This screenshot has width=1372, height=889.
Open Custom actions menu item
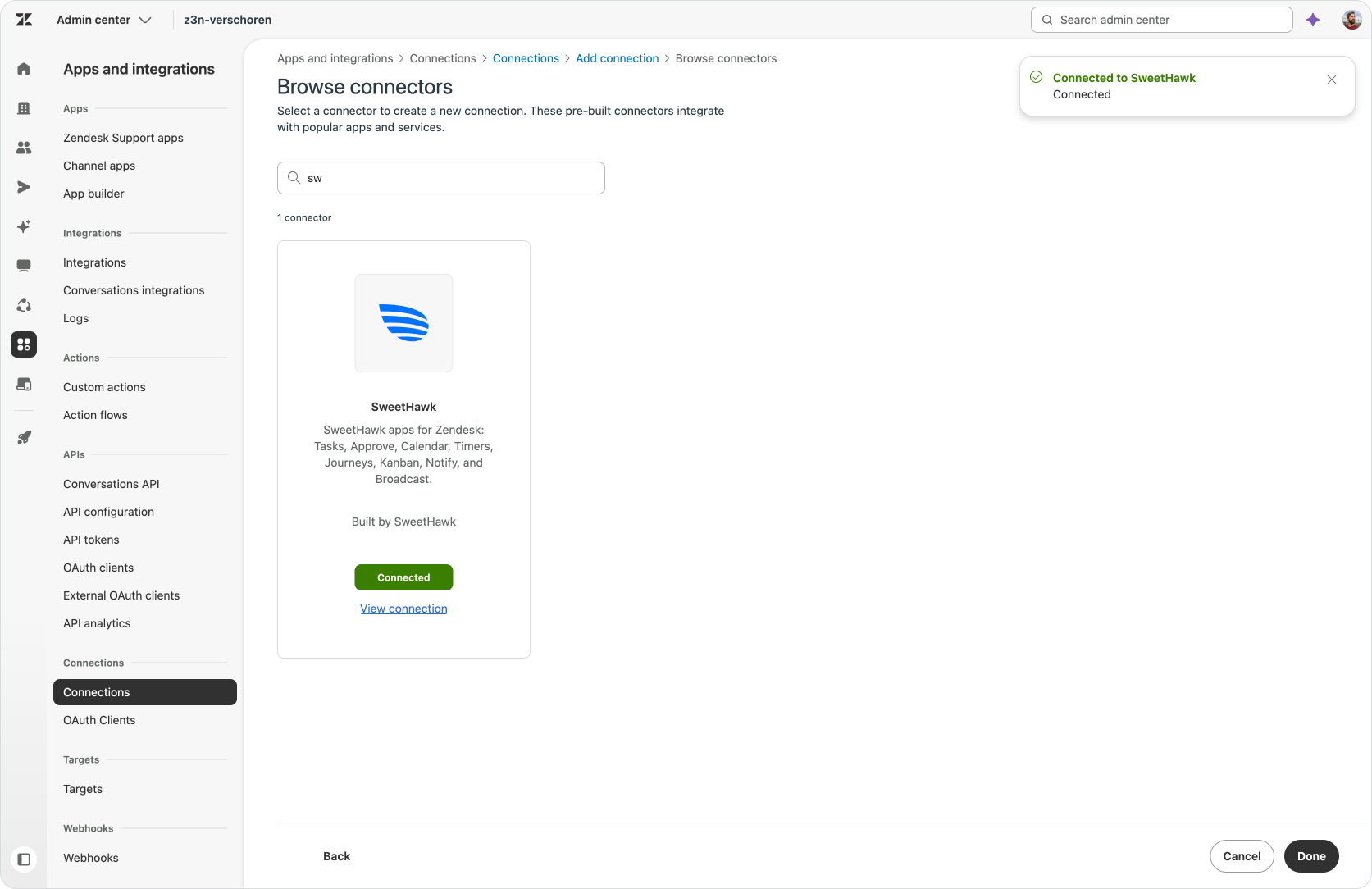(x=104, y=387)
